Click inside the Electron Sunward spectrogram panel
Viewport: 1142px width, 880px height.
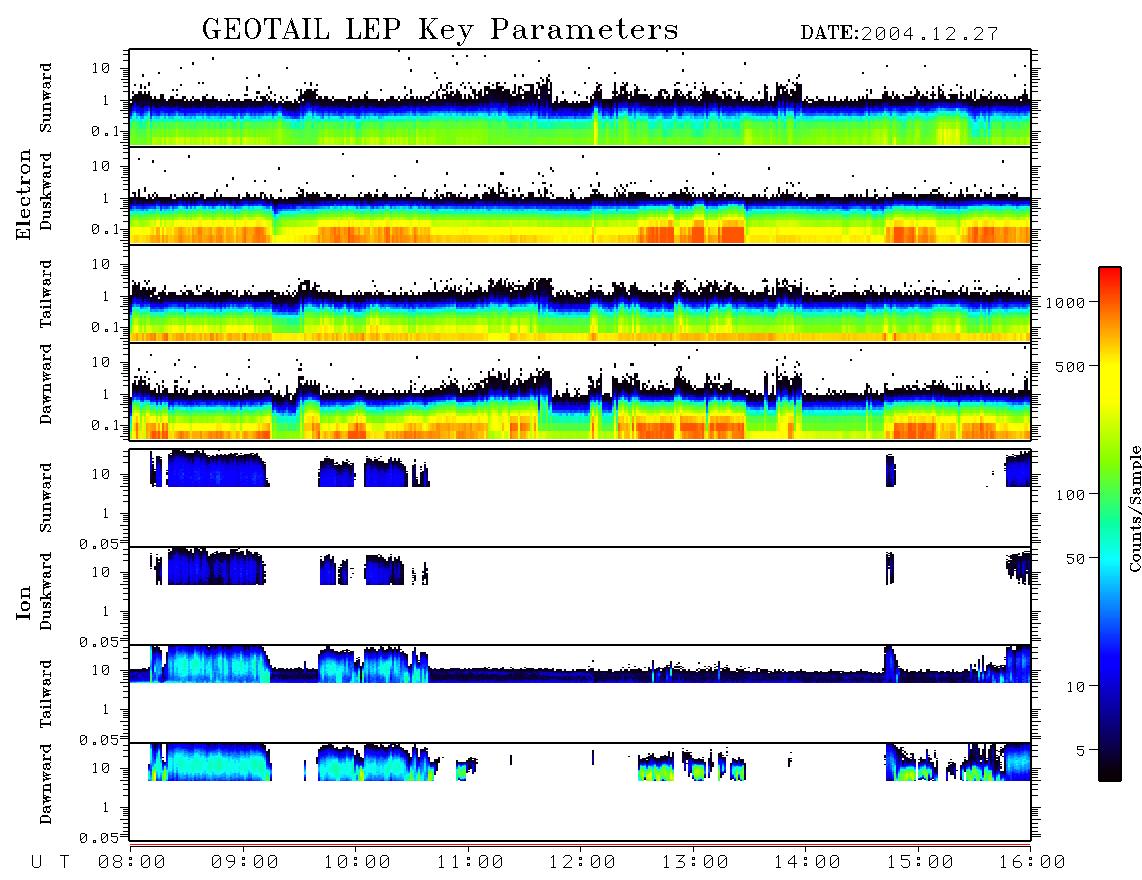point(580,98)
